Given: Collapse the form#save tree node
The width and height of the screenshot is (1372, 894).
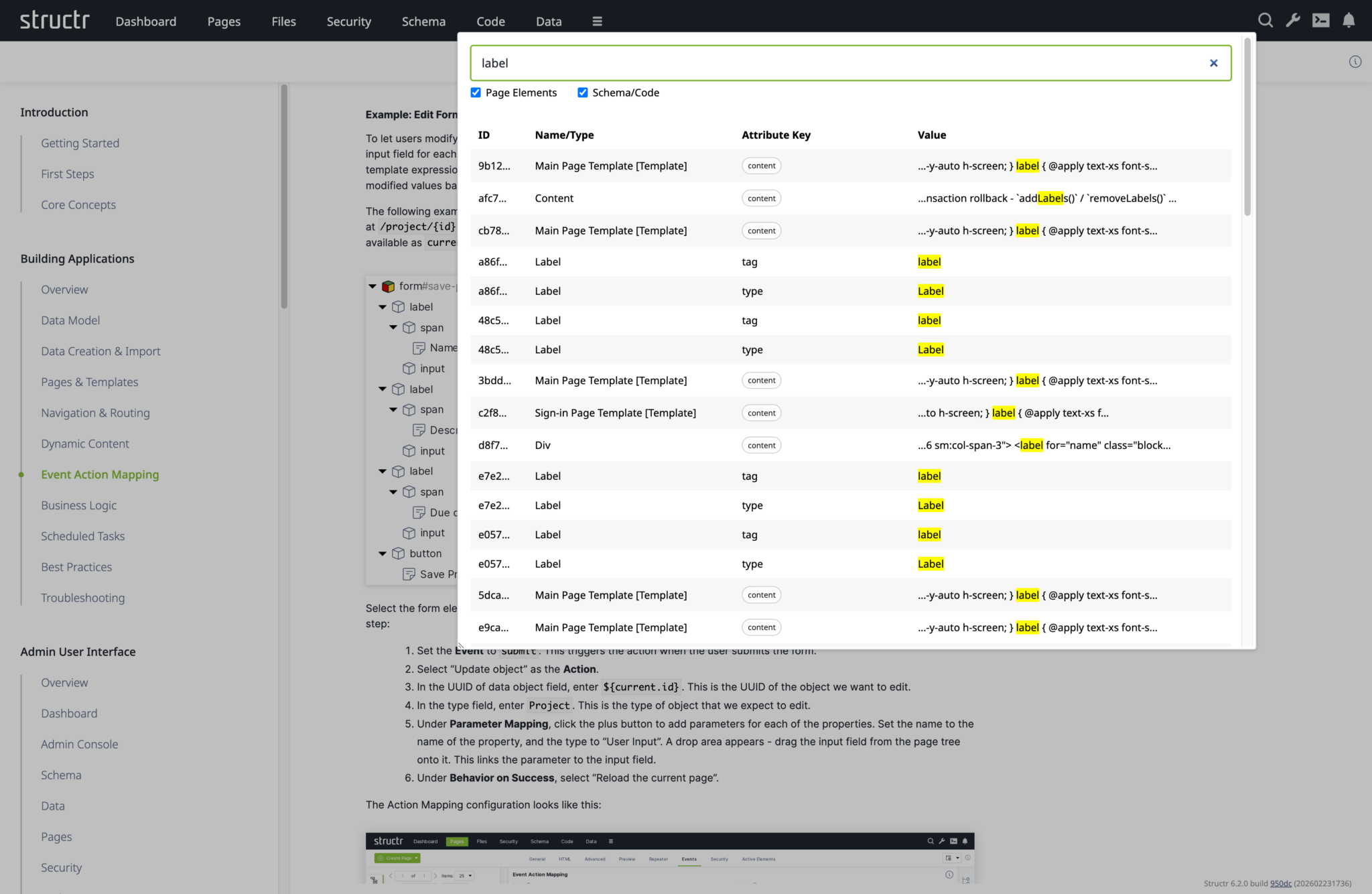Looking at the screenshot, I should click(x=372, y=286).
